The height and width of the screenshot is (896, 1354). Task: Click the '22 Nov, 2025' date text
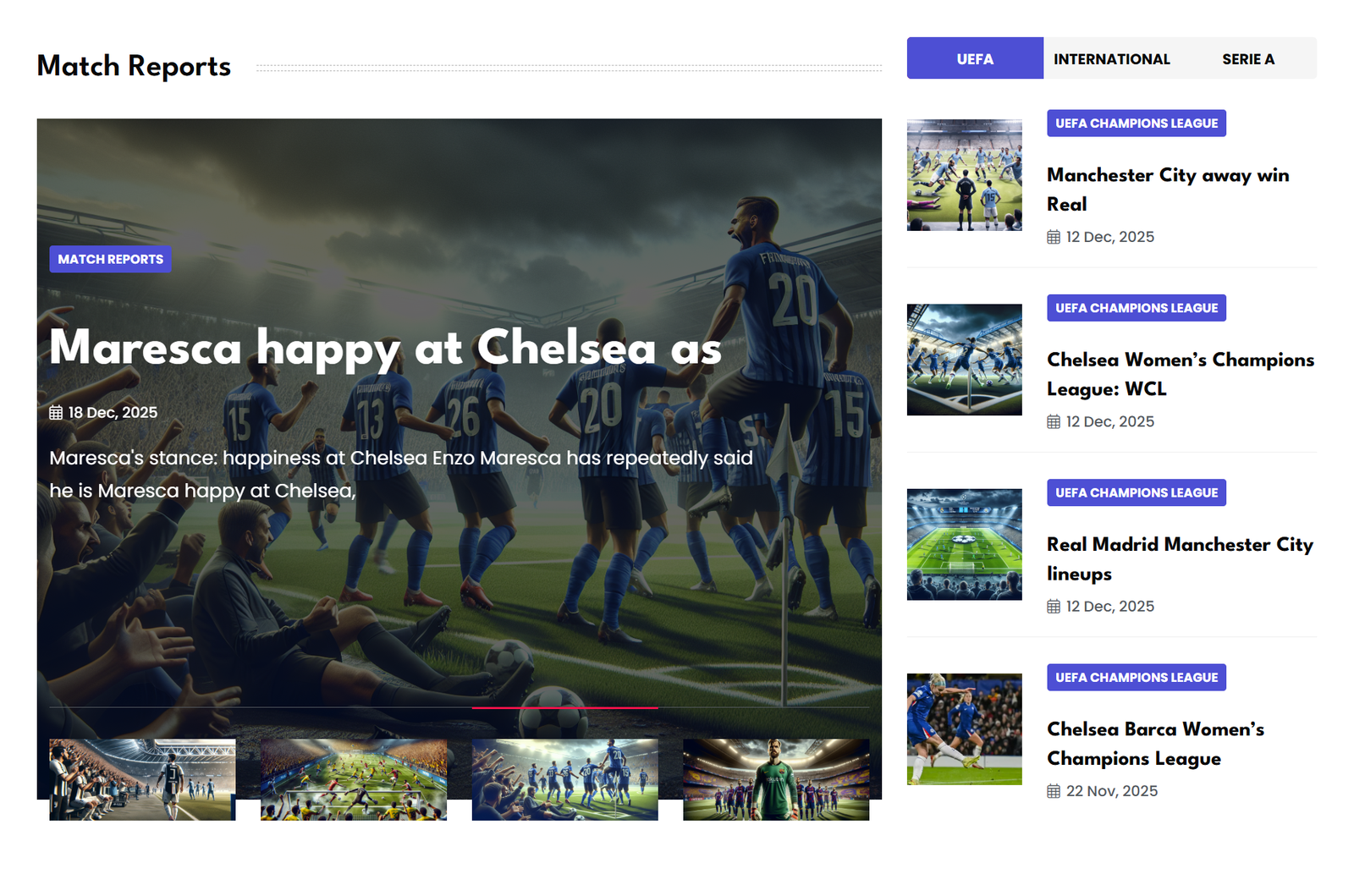point(1112,791)
